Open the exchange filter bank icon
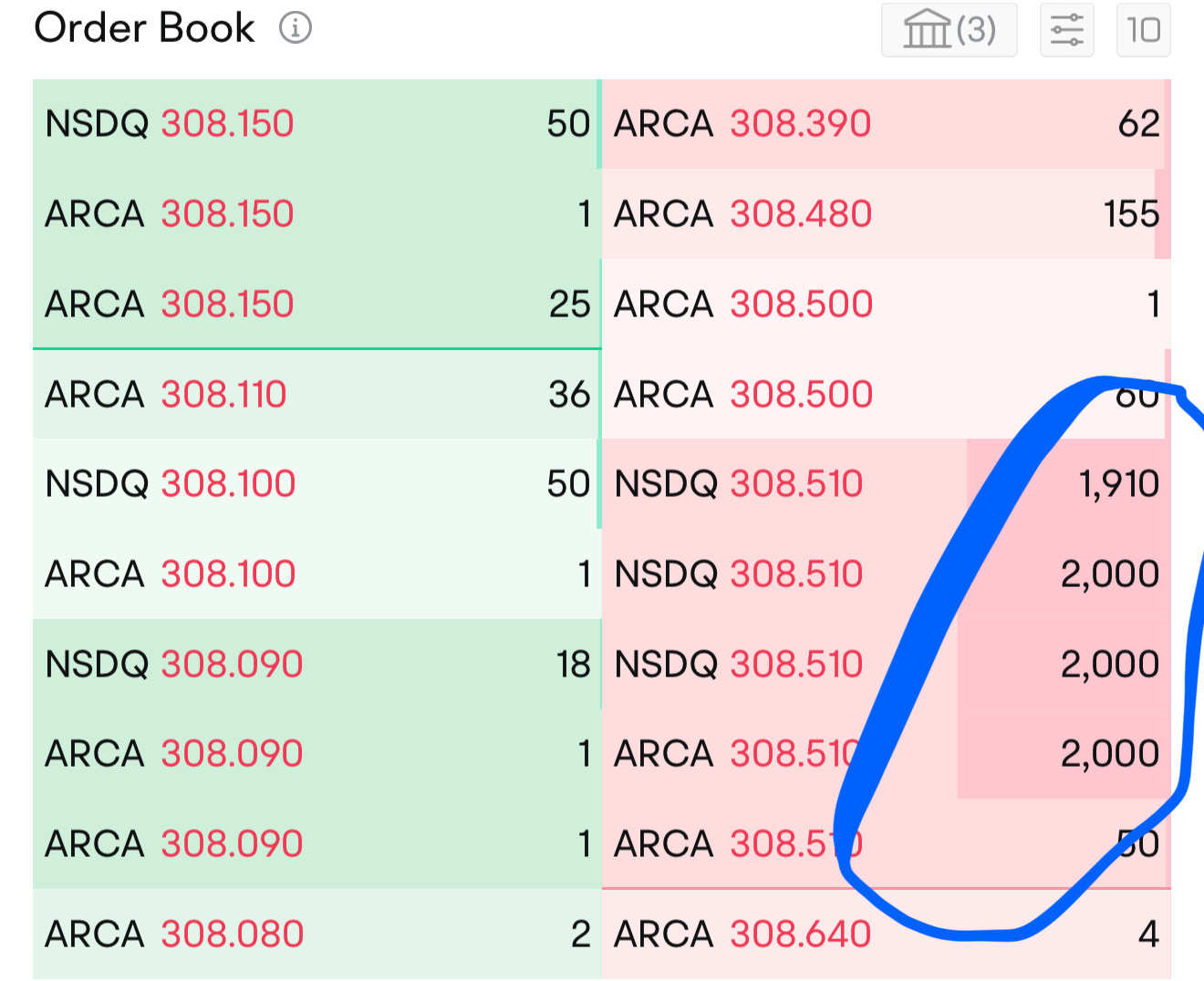The image size is (1204, 981). tap(927, 29)
